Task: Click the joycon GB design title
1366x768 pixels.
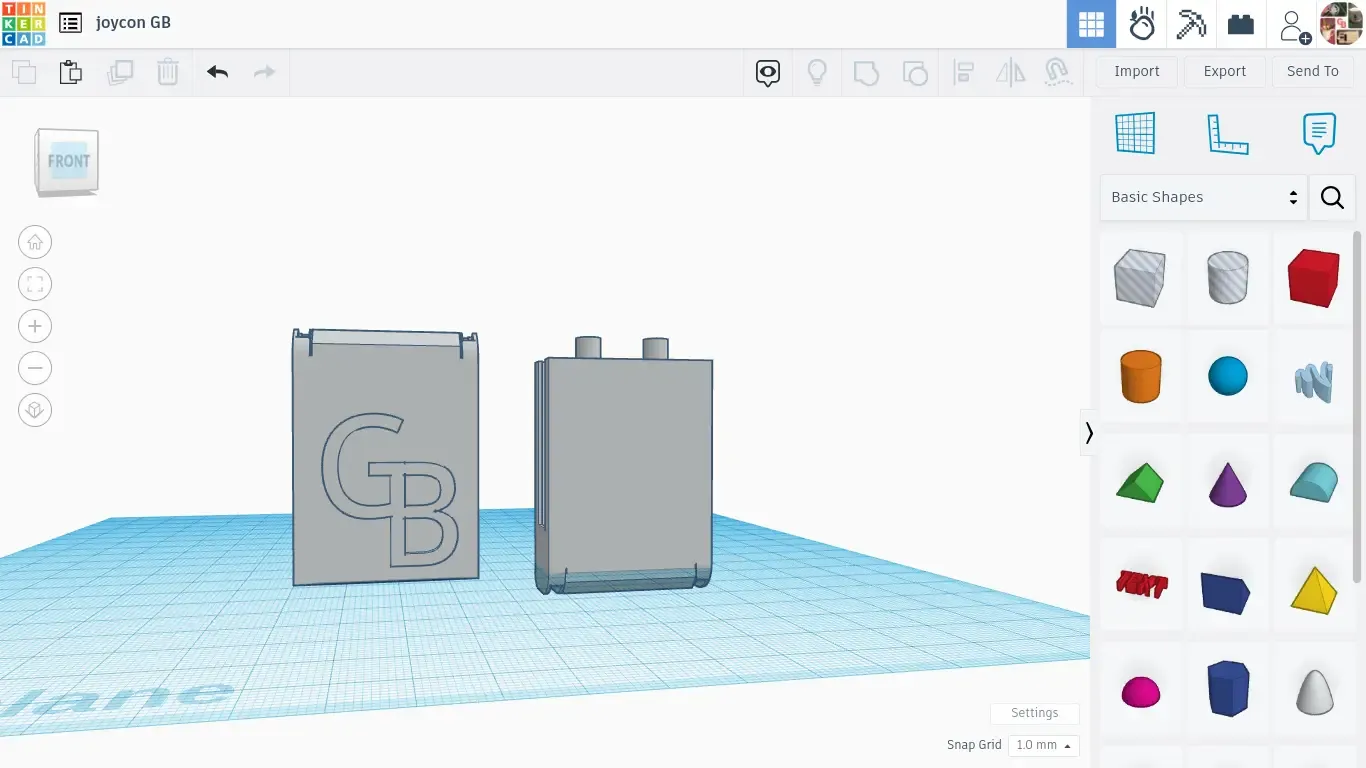Action: (x=133, y=23)
